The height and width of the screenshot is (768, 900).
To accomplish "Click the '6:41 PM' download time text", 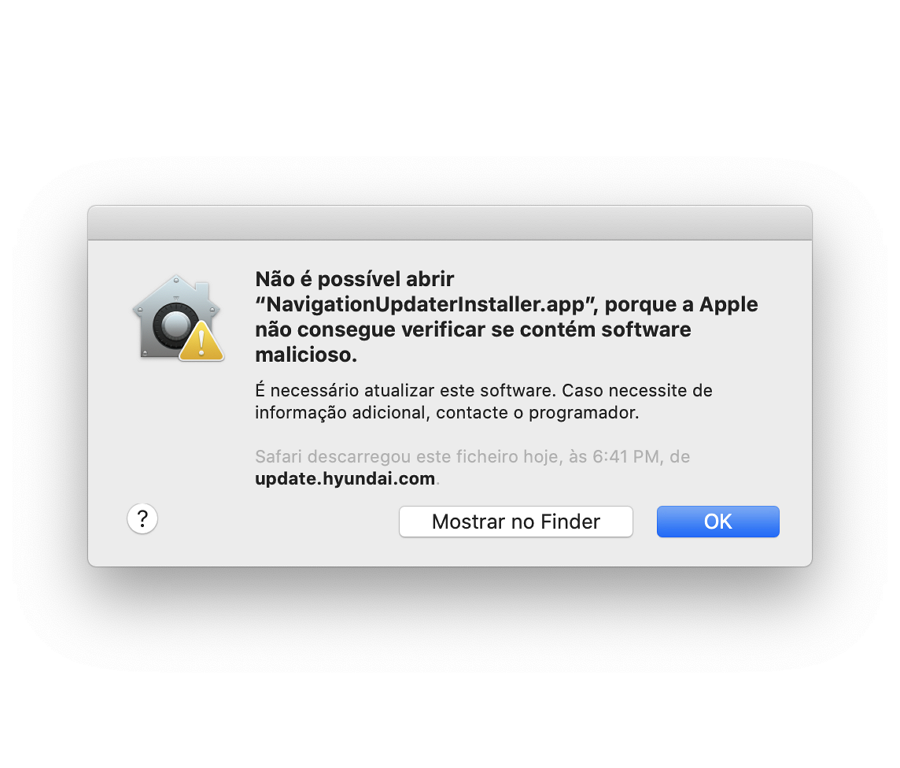I will (627, 456).
